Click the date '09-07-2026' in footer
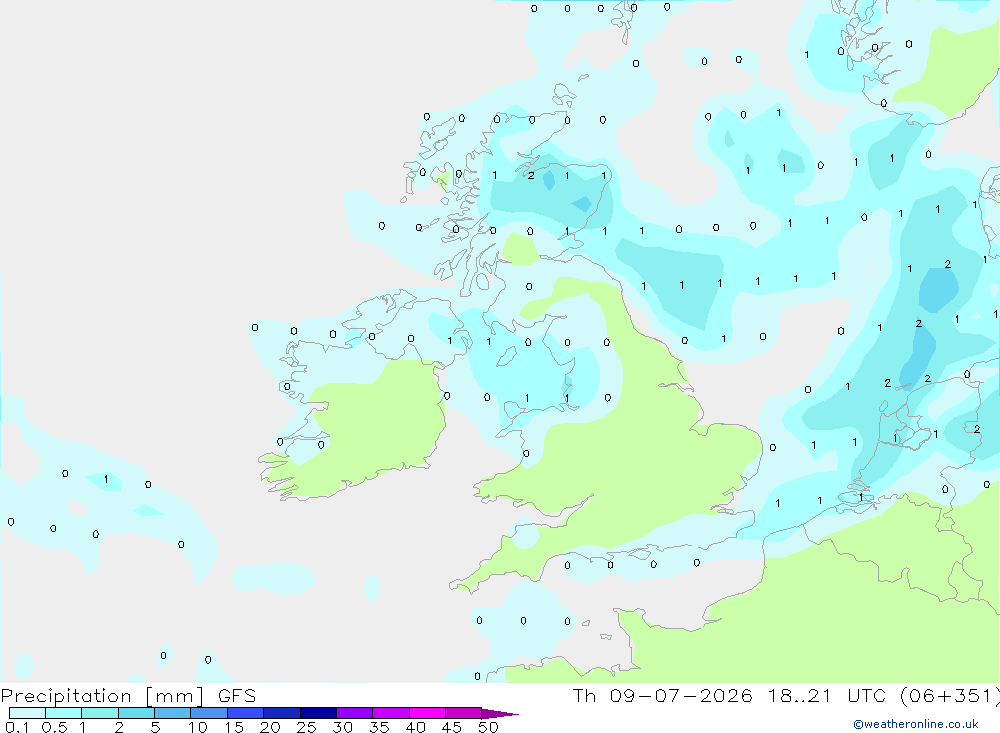1000x733 pixels. tap(681, 695)
